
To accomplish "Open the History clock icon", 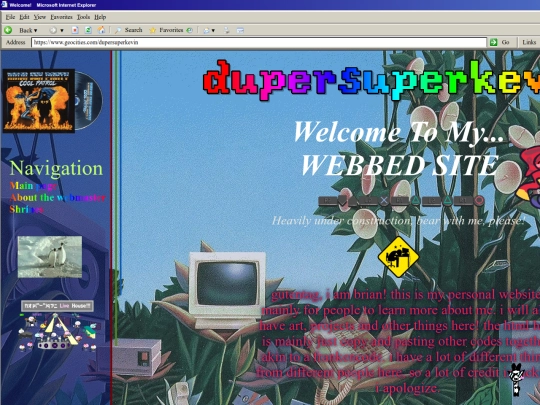I will point(189,30).
